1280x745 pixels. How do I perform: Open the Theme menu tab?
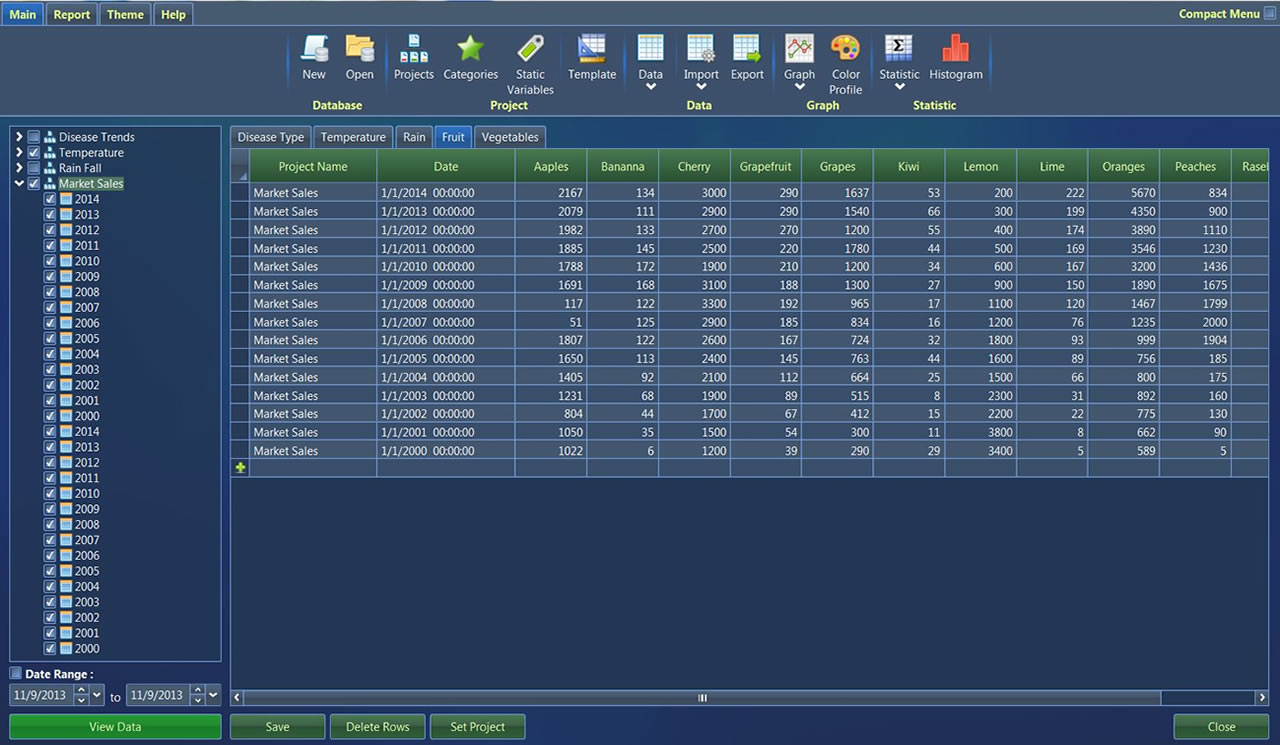pyautogui.click(x=125, y=15)
